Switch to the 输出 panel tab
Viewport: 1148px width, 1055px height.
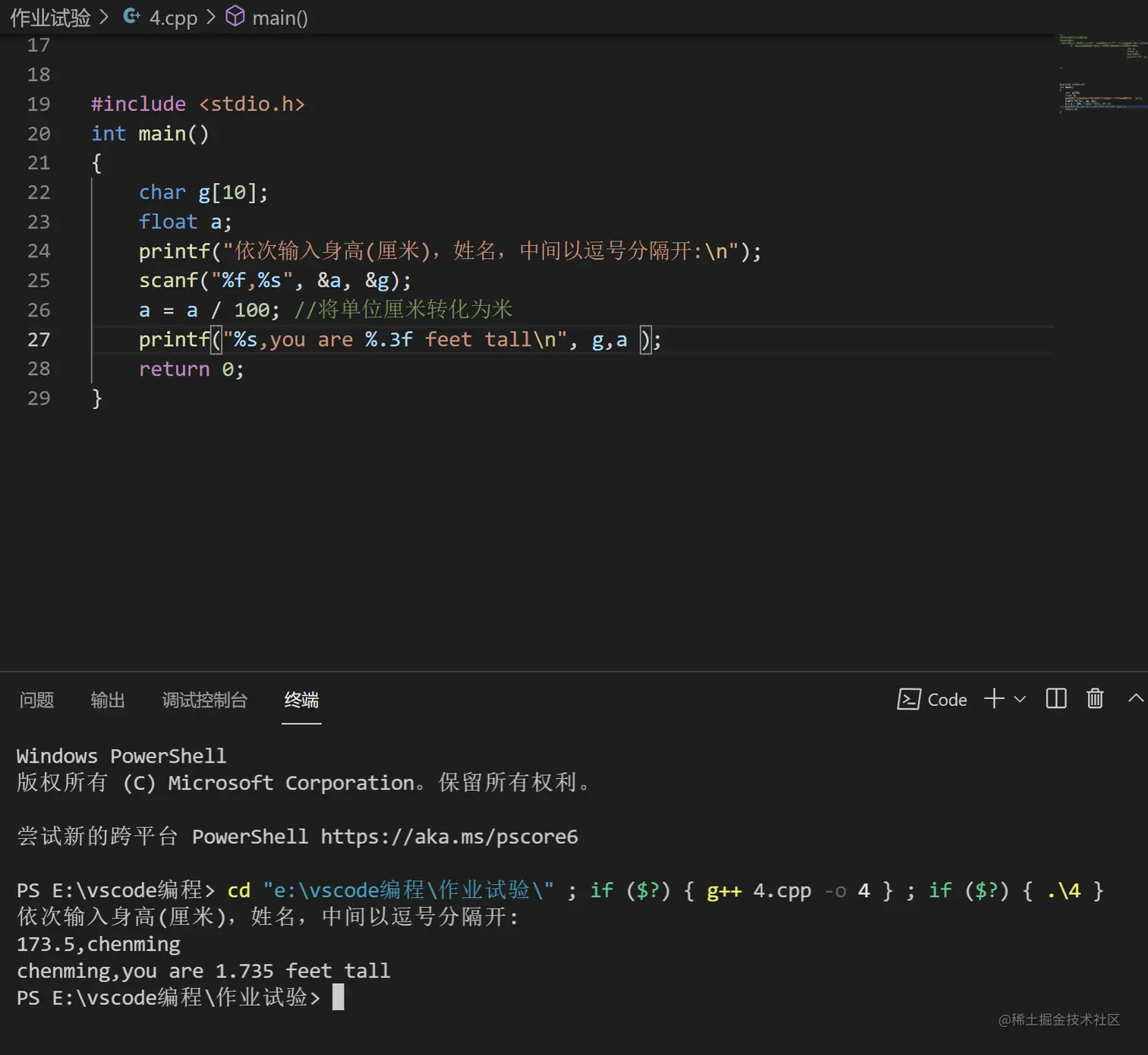108,700
